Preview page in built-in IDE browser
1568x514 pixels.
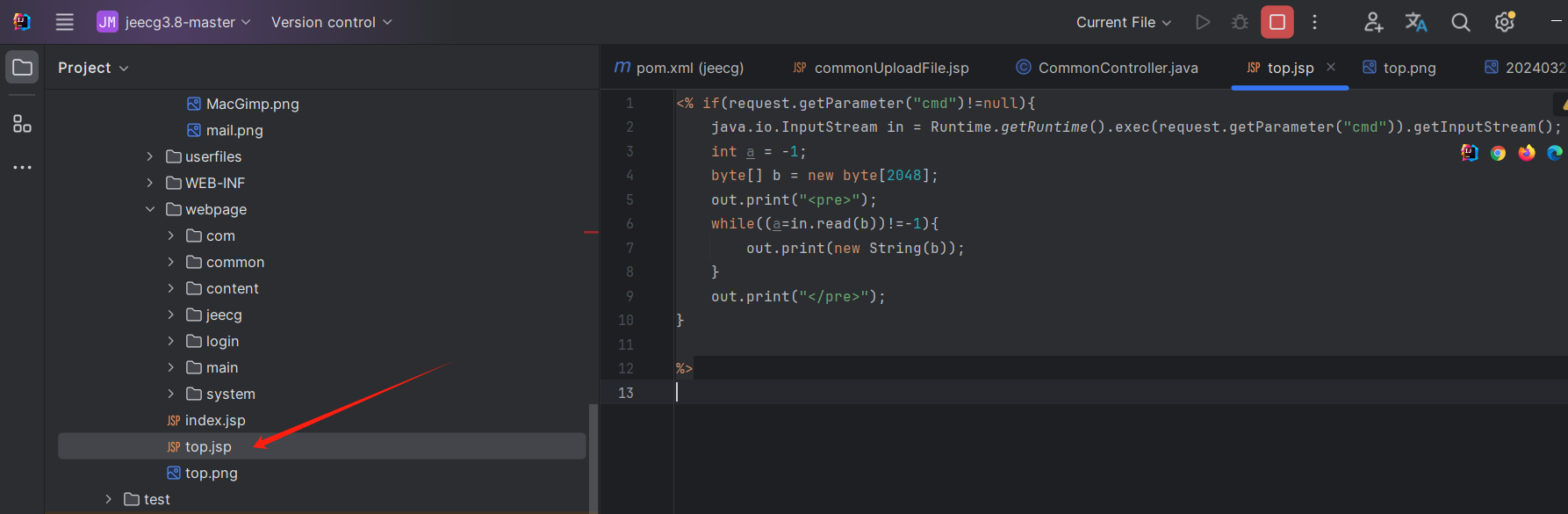coord(1469,153)
